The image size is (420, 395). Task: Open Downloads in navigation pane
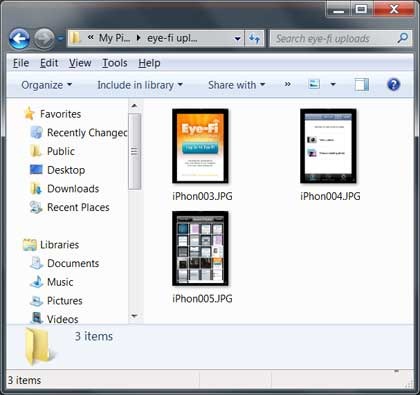click(73, 189)
